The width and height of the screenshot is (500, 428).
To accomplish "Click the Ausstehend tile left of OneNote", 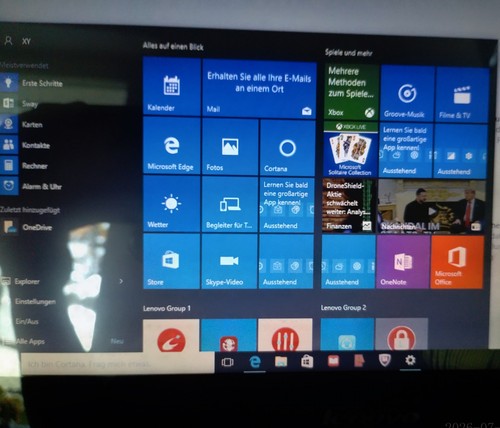I will pos(348,262).
